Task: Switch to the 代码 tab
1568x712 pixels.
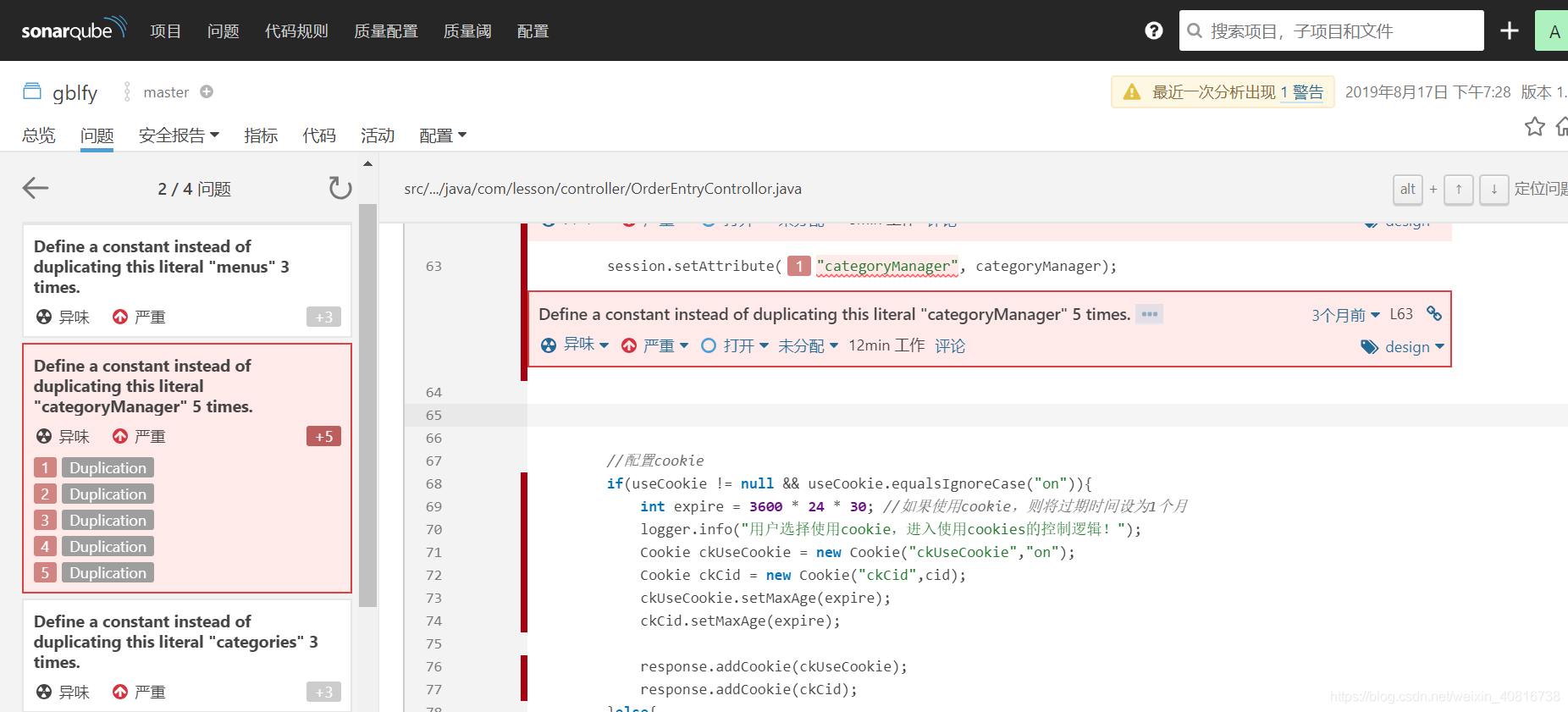Action: [x=319, y=135]
